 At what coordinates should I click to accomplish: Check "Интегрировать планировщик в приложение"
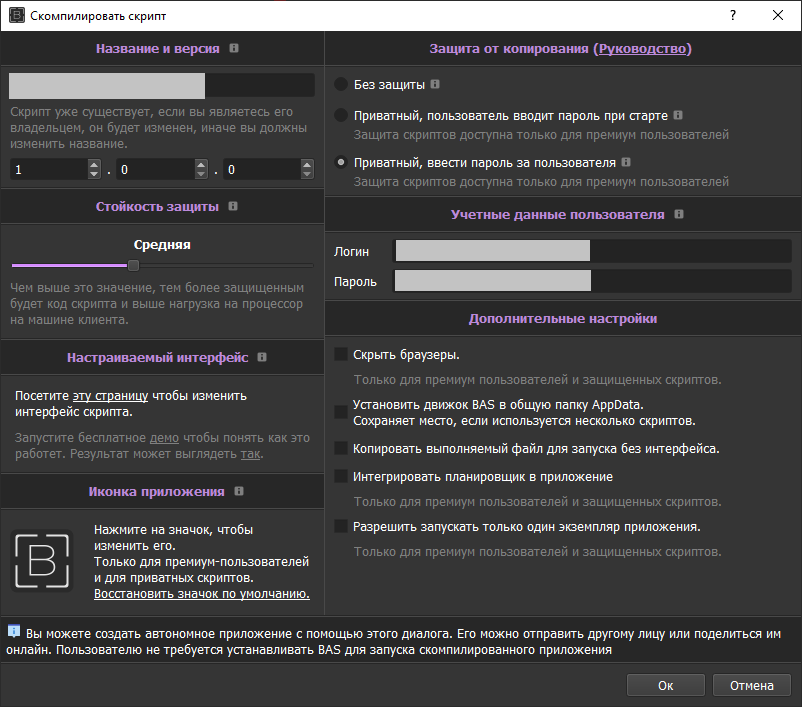pos(339,477)
